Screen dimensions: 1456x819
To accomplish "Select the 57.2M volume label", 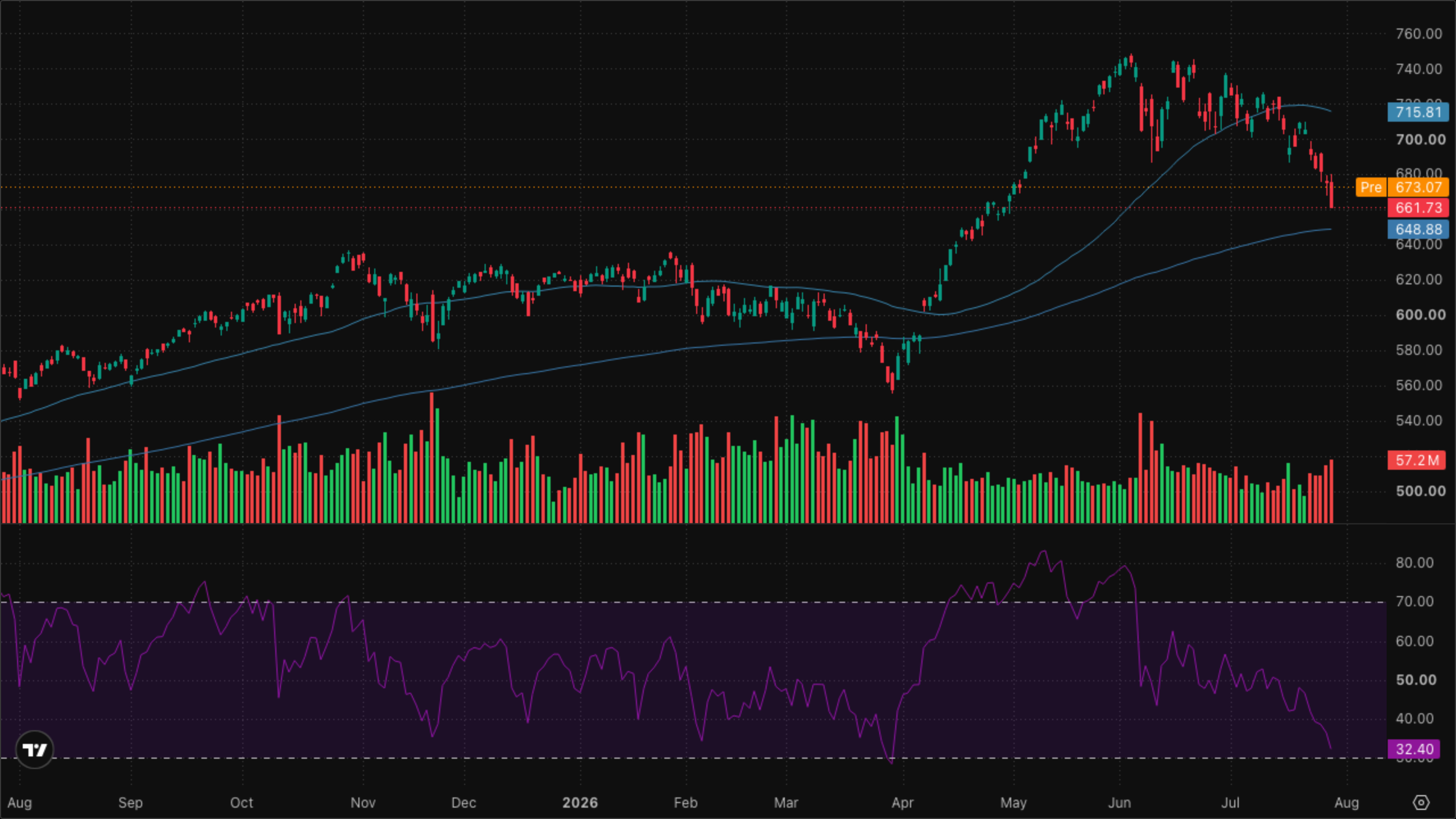I will coord(1416,460).
